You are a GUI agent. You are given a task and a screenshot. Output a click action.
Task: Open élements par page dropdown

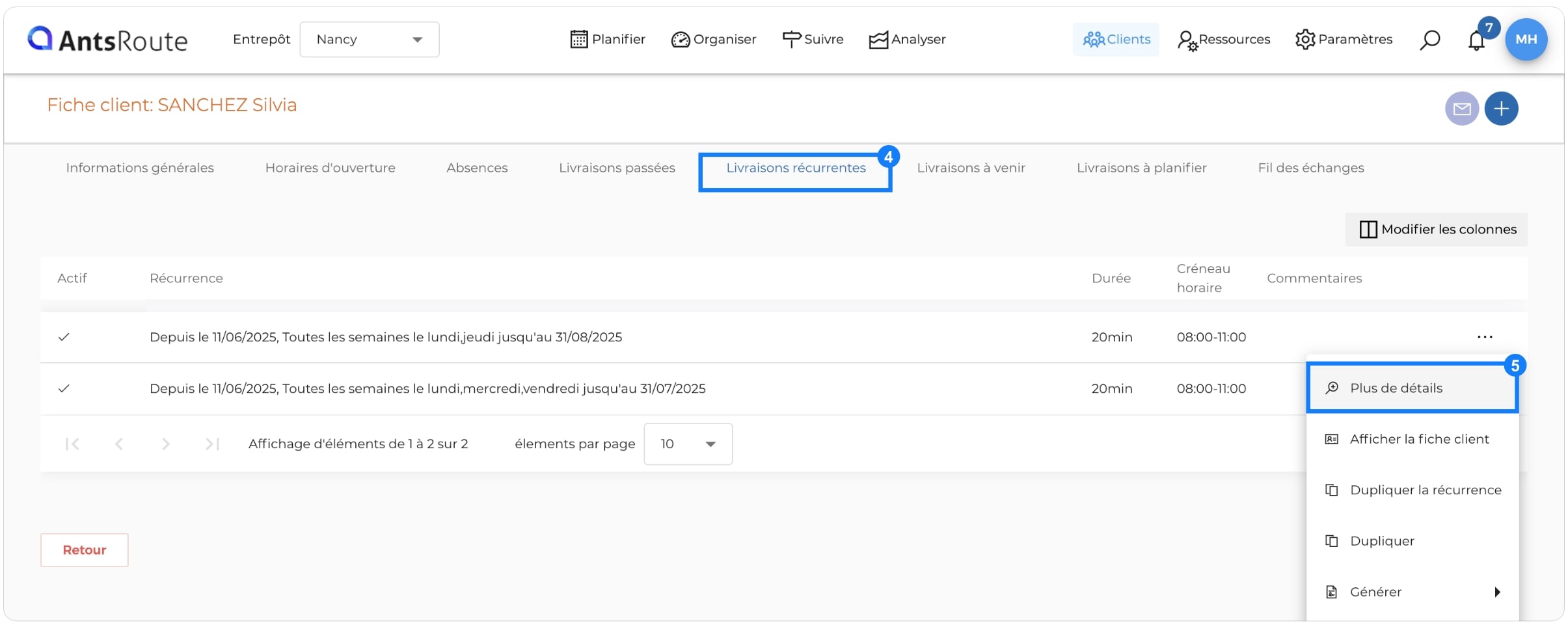pyautogui.click(x=688, y=444)
